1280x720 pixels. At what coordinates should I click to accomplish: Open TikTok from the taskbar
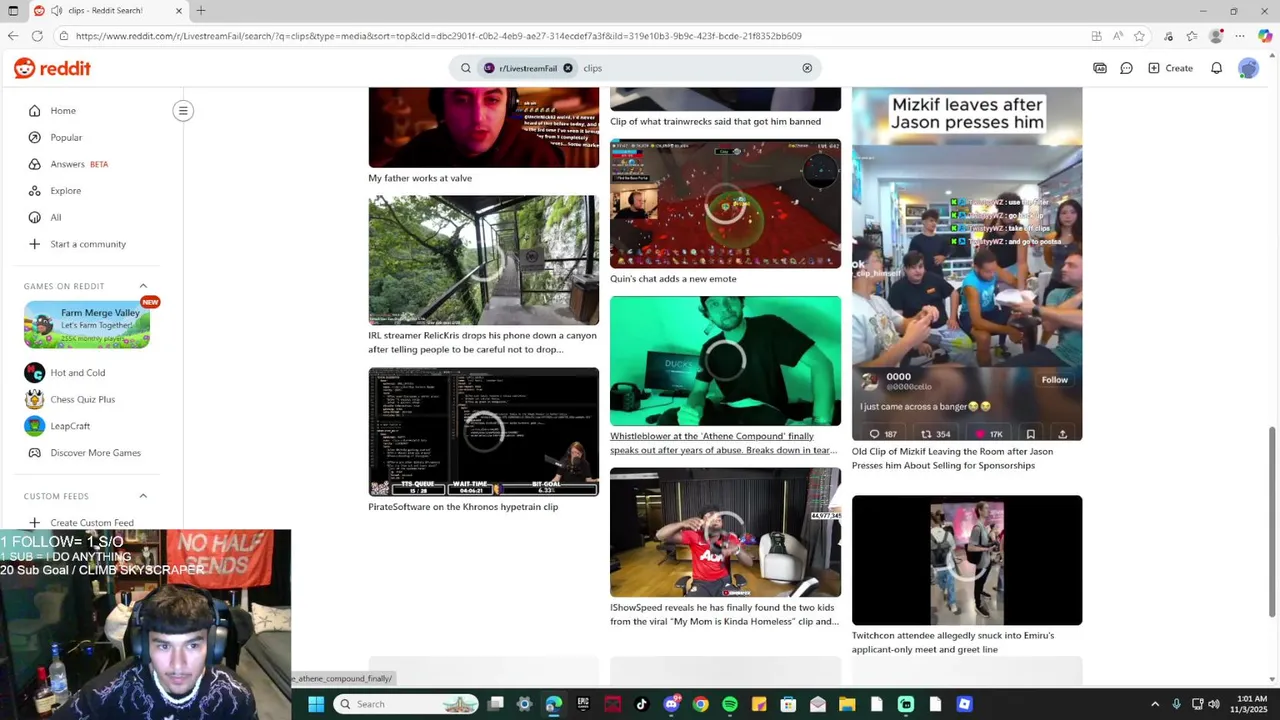(x=642, y=704)
